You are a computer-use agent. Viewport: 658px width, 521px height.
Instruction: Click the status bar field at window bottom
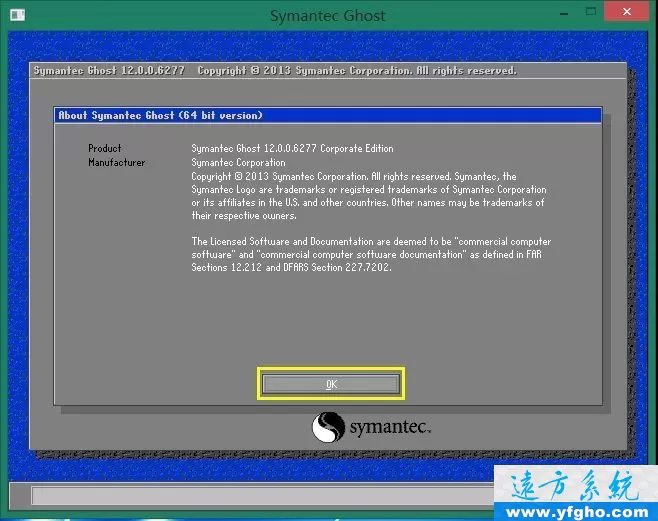pos(262,495)
